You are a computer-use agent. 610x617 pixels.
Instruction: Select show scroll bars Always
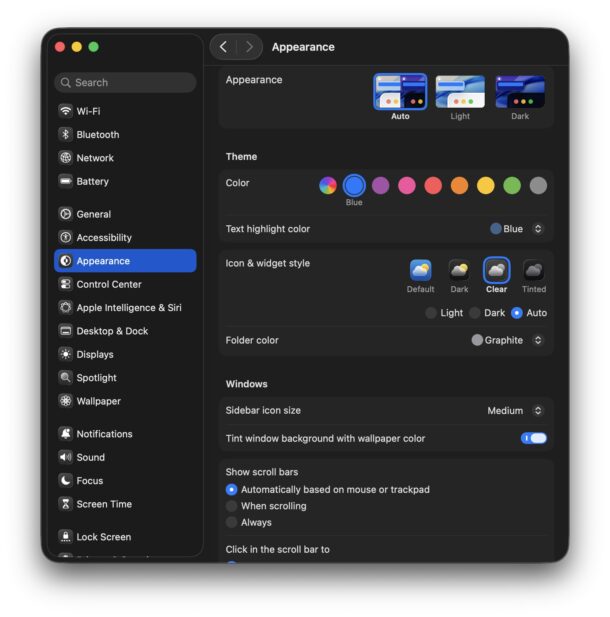tap(231, 523)
